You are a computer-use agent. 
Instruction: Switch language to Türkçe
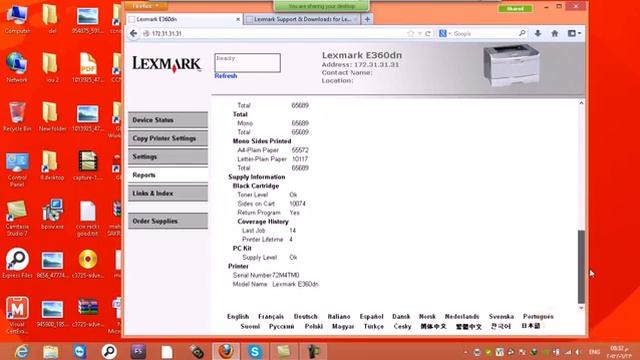click(x=373, y=327)
